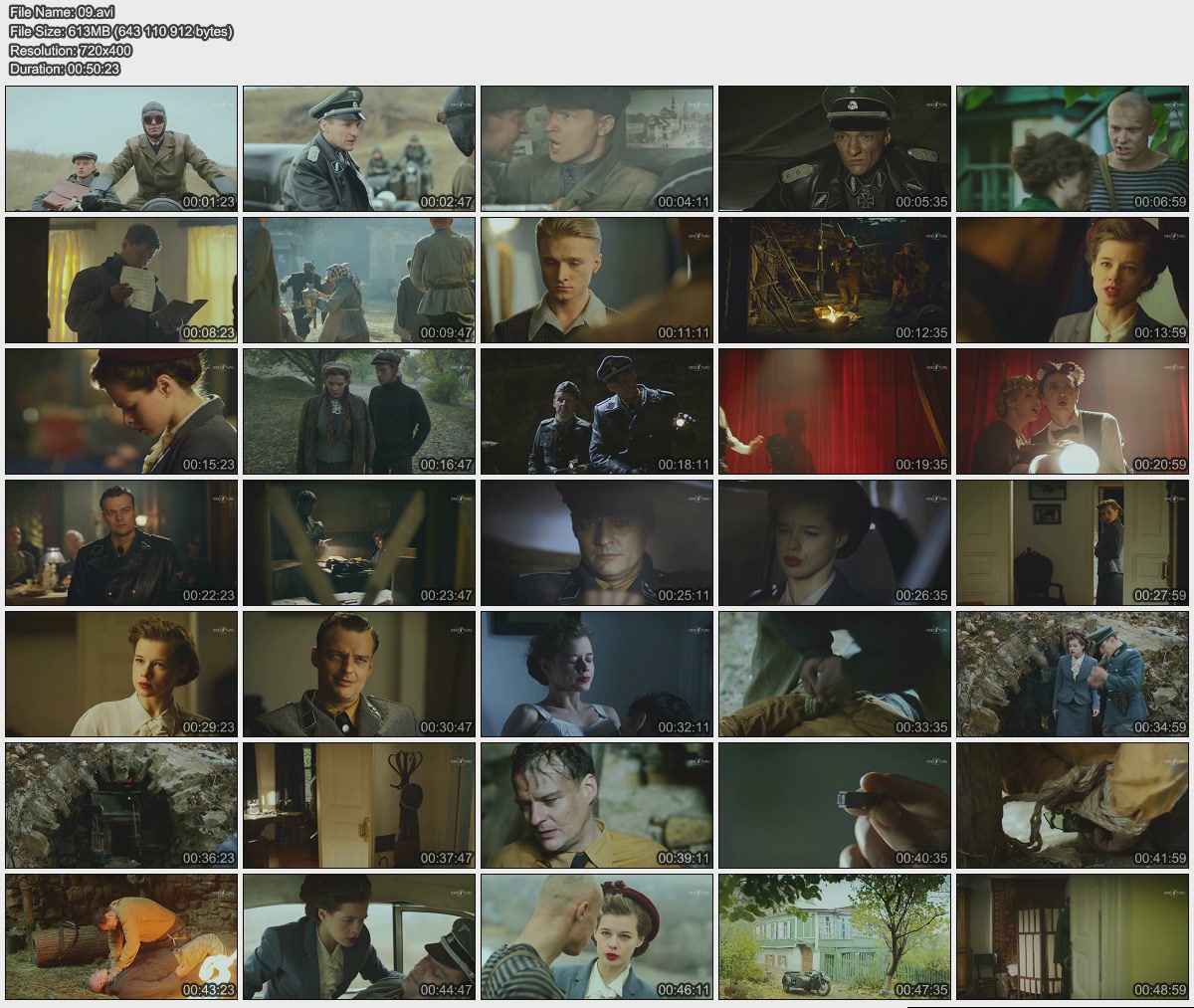The image size is (1194, 1008).
Task: Open the thumbnail marked 00:05:35
Action: [x=835, y=148]
